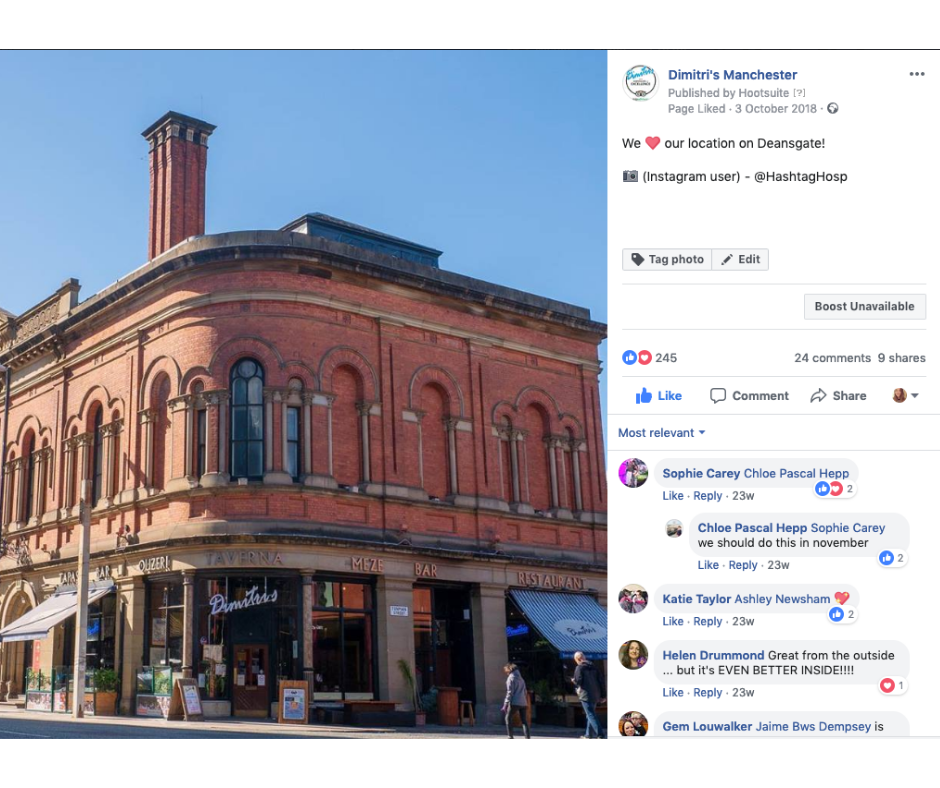Like Helen Drummond's comment
Screen dimensions: 940x788
(673, 693)
